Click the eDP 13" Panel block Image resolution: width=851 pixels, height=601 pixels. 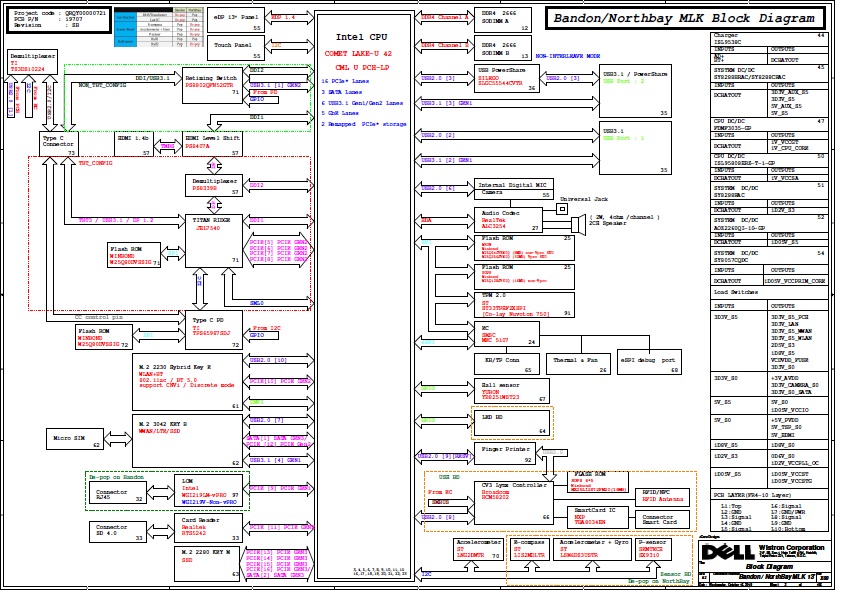click(236, 19)
